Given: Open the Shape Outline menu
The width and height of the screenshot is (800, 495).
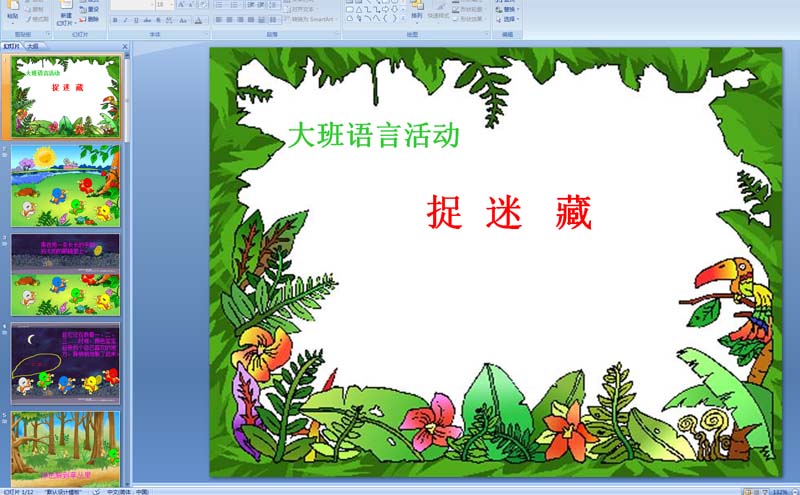Looking at the screenshot, I should 471,9.
